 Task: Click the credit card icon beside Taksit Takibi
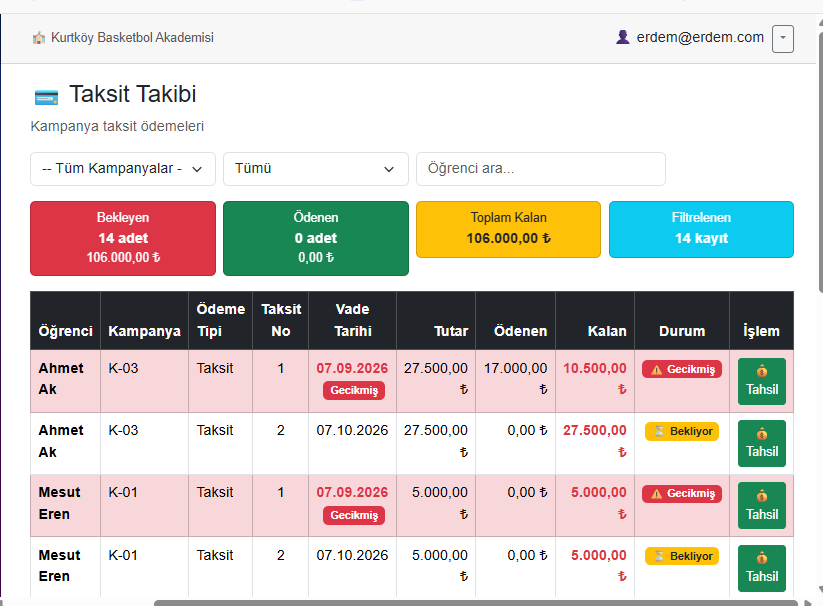pos(46,97)
